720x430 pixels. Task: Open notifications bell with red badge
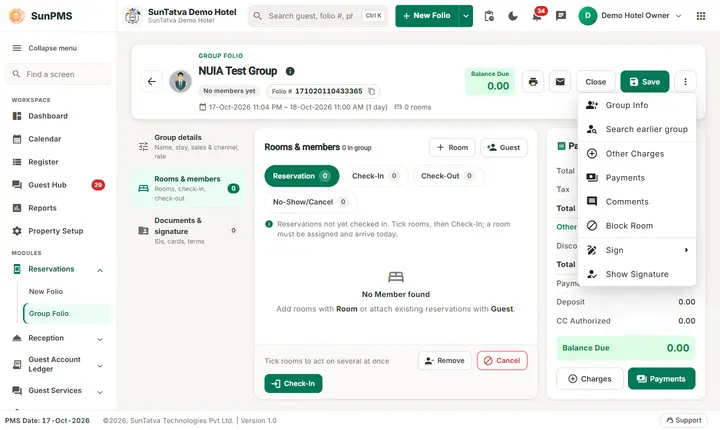point(537,16)
